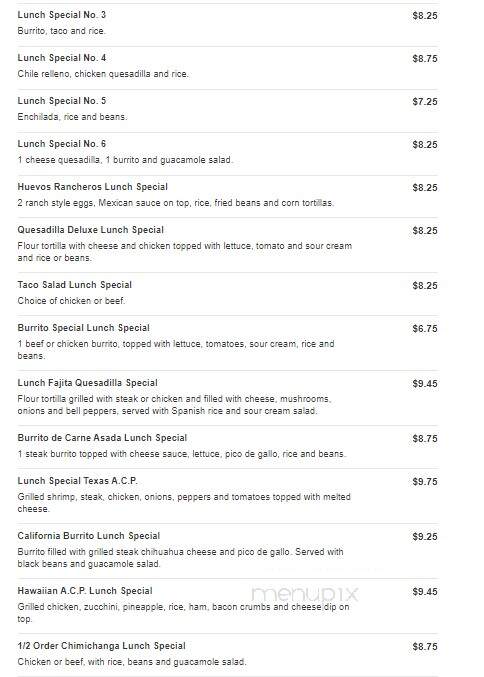Screen dimensions: 484x677
Task: Select Lunch Special Texas A.C.P.
Action: pyautogui.click(x=78, y=481)
